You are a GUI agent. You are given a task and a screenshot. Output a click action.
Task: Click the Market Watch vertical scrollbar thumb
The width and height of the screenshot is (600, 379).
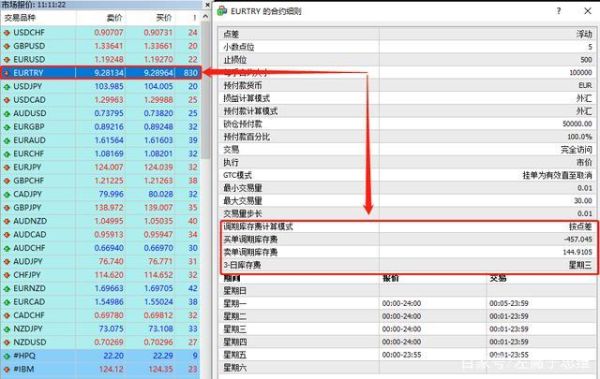[x=205, y=90]
